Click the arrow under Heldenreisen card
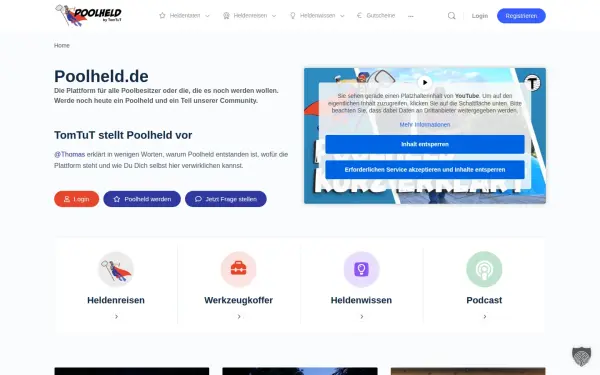 116,316
